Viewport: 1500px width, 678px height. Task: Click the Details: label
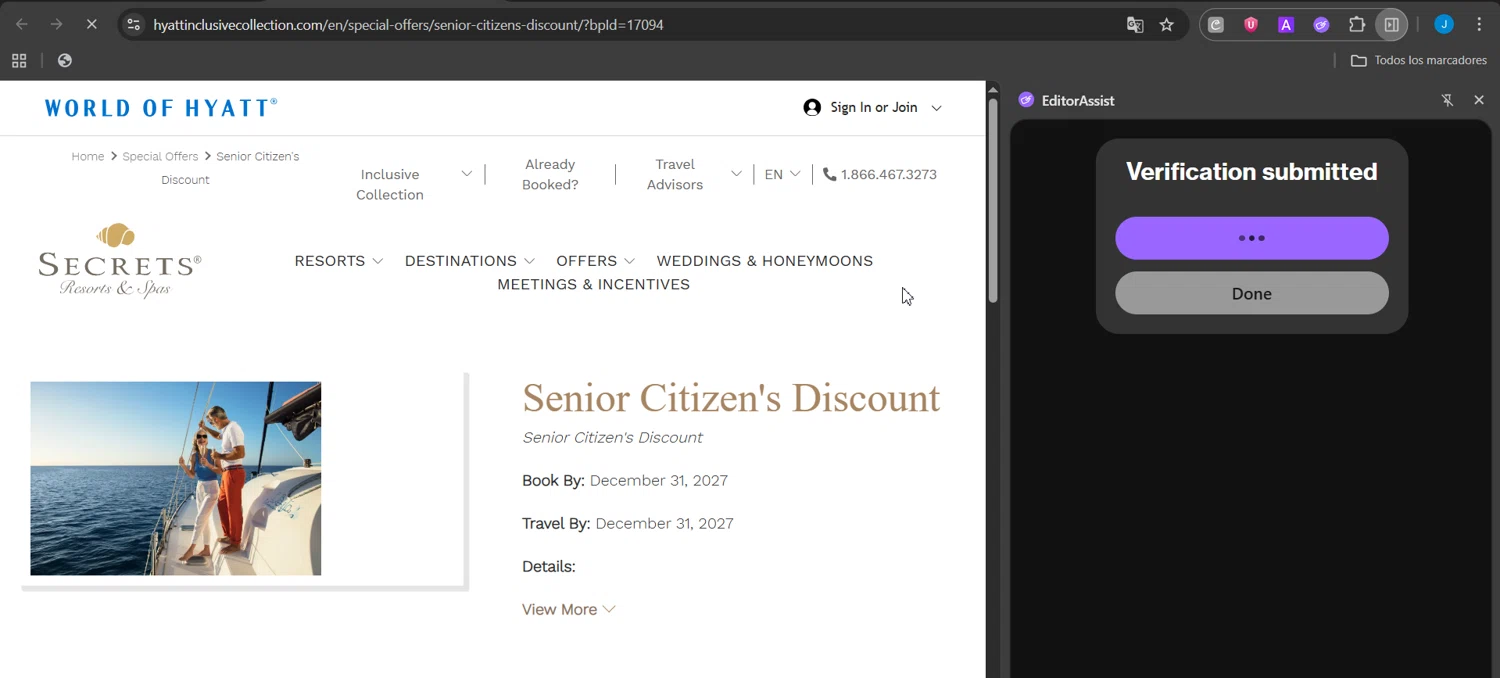point(549,567)
